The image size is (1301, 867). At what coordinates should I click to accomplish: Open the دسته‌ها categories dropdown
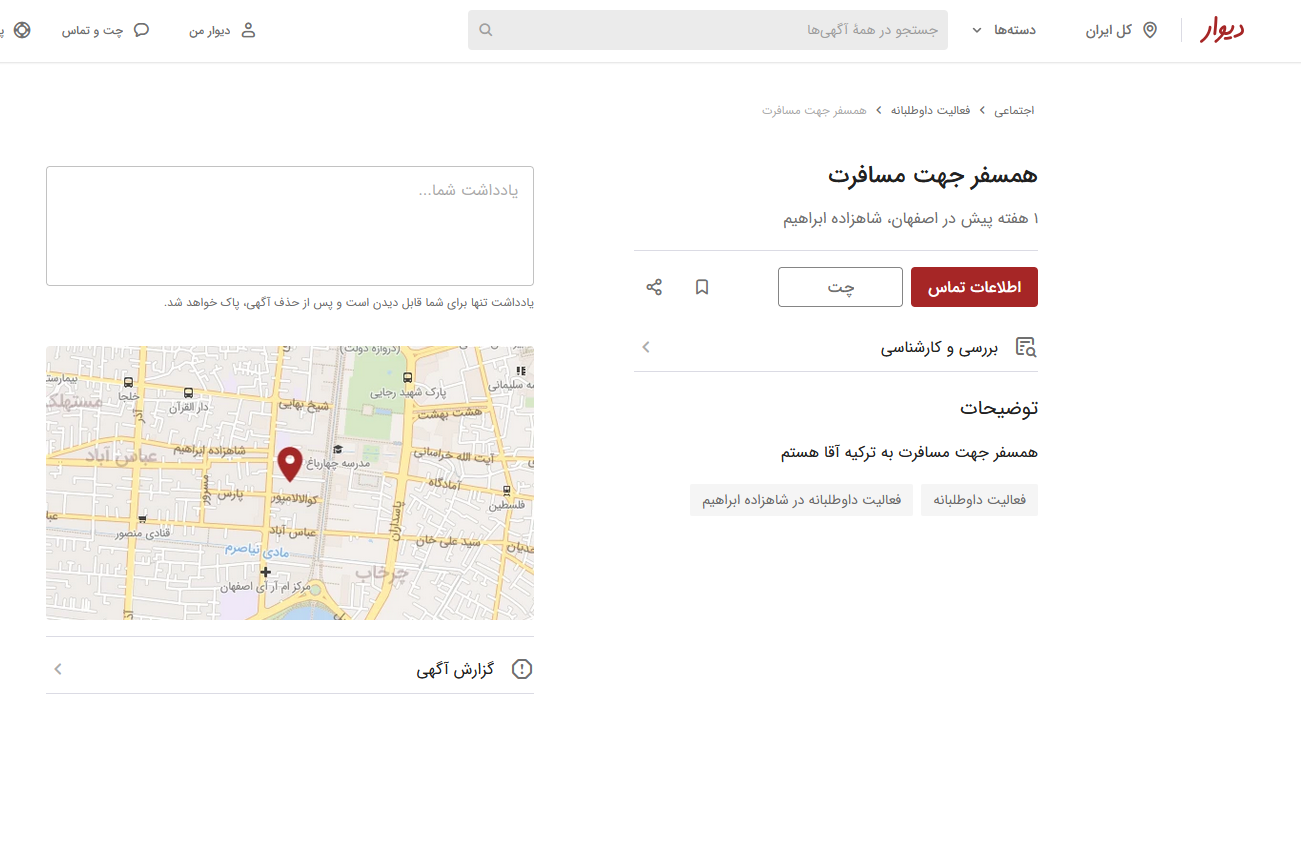[x=1004, y=30]
